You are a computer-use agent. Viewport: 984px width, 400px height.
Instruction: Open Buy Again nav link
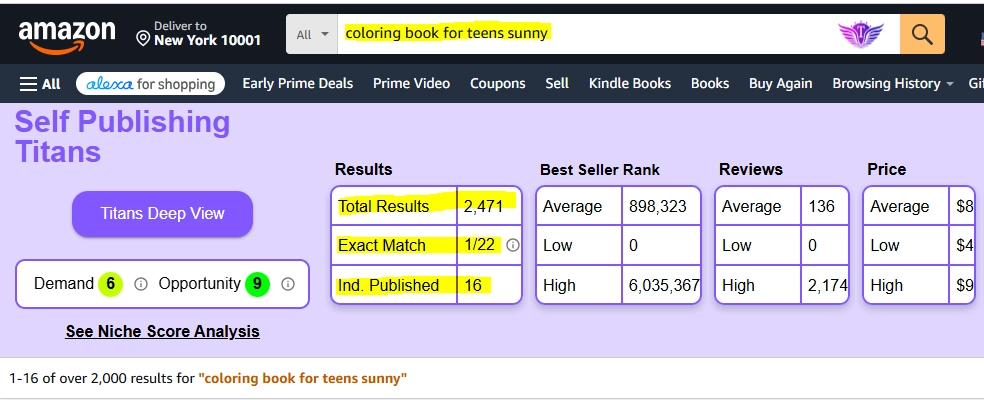point(781,84)
